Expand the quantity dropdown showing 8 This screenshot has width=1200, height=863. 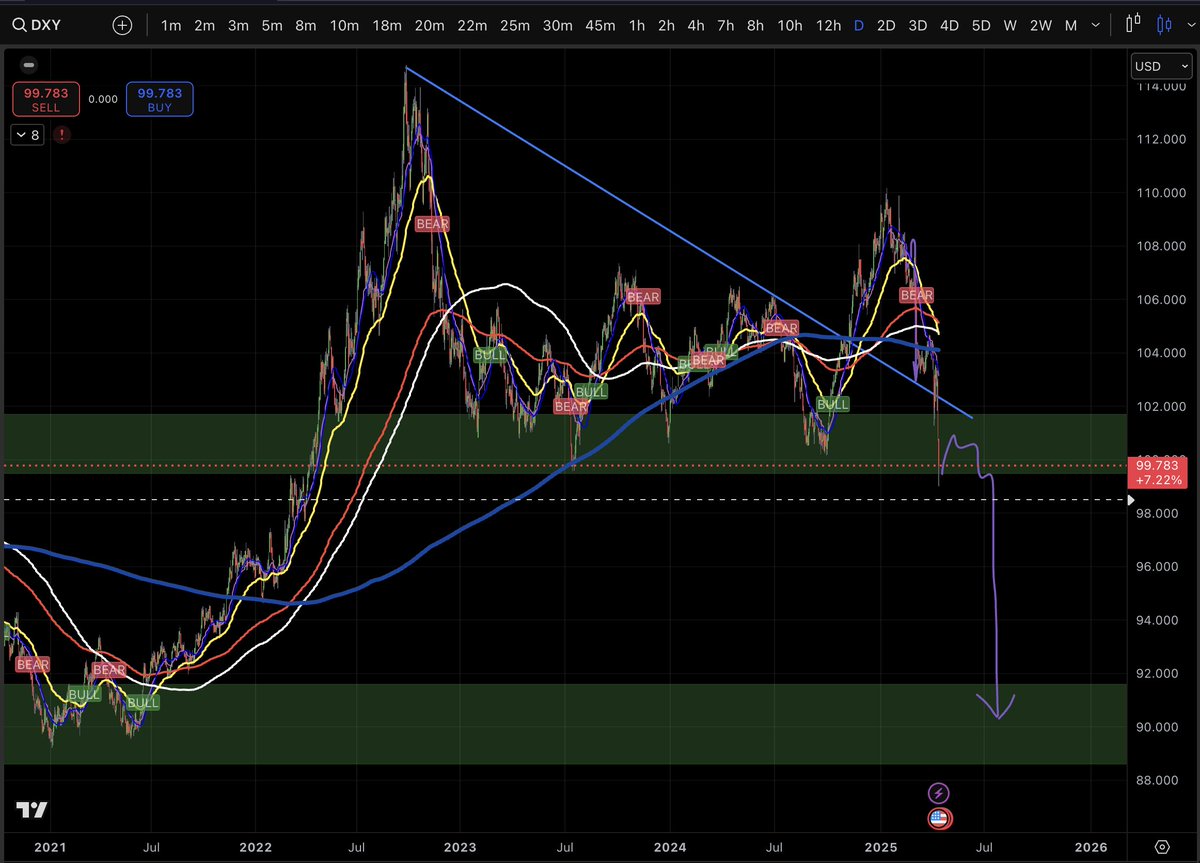pyautogui.click(x=26, y=134)
